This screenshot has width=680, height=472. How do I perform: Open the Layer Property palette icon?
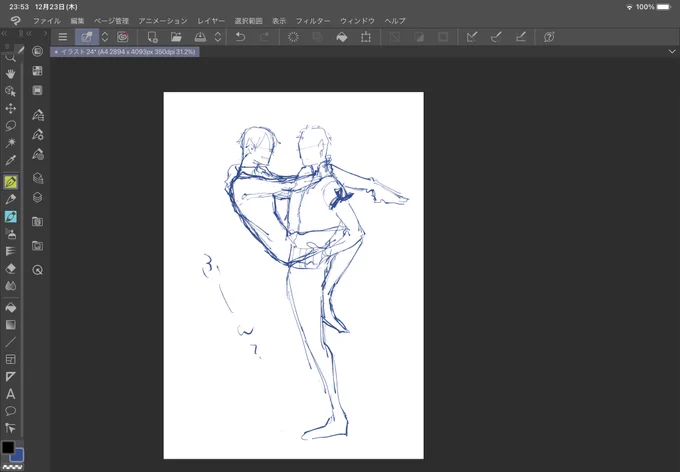(38, 178)
